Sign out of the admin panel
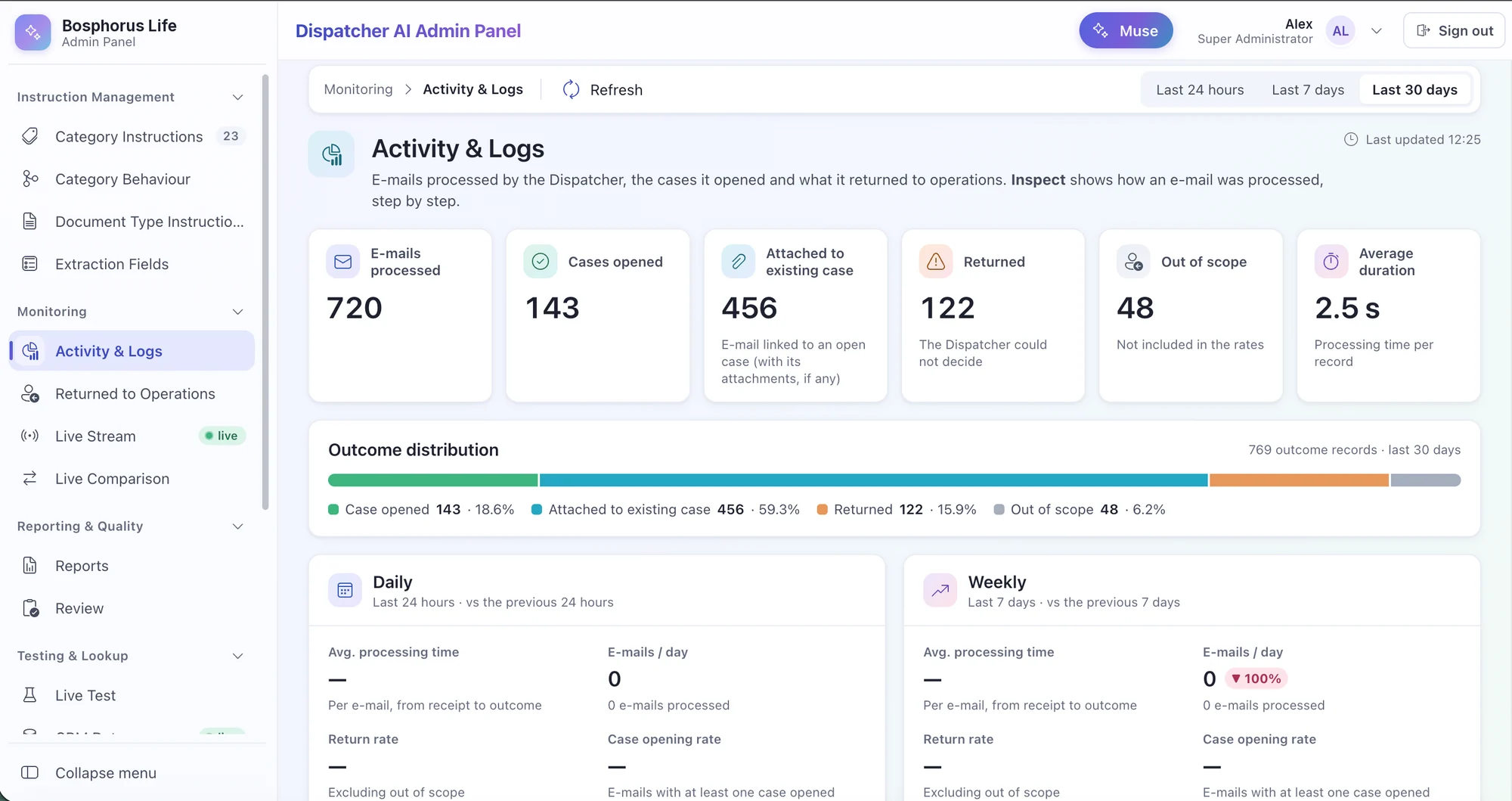1512x801 pixels. 1454,30
